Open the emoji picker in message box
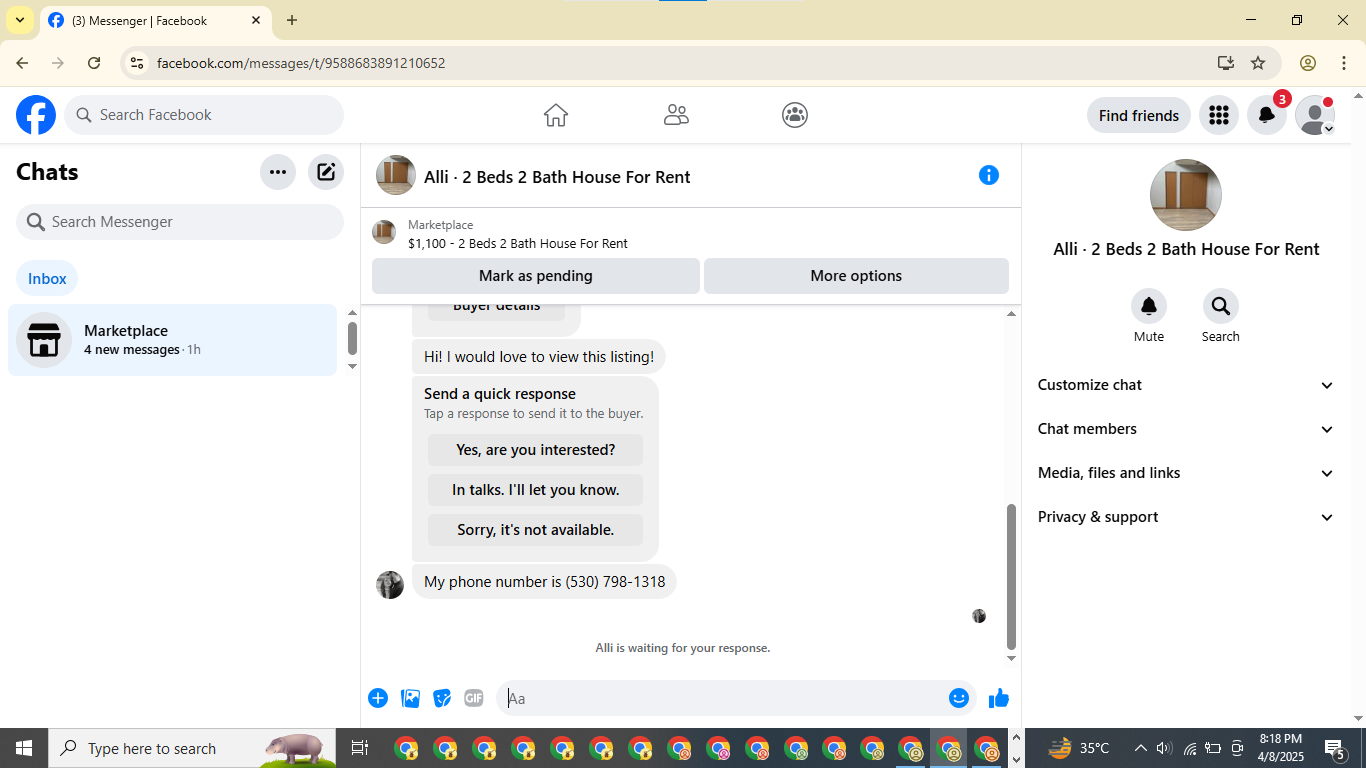Screen dimensions: 1366x768 click(959, 698)
